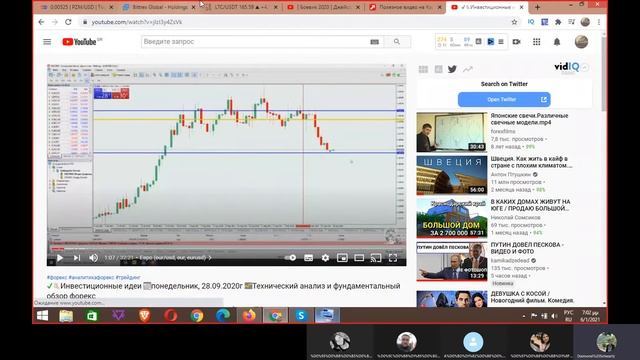
Task: Open the YouTube hamburger guide menu
Action: click(47, 42)
